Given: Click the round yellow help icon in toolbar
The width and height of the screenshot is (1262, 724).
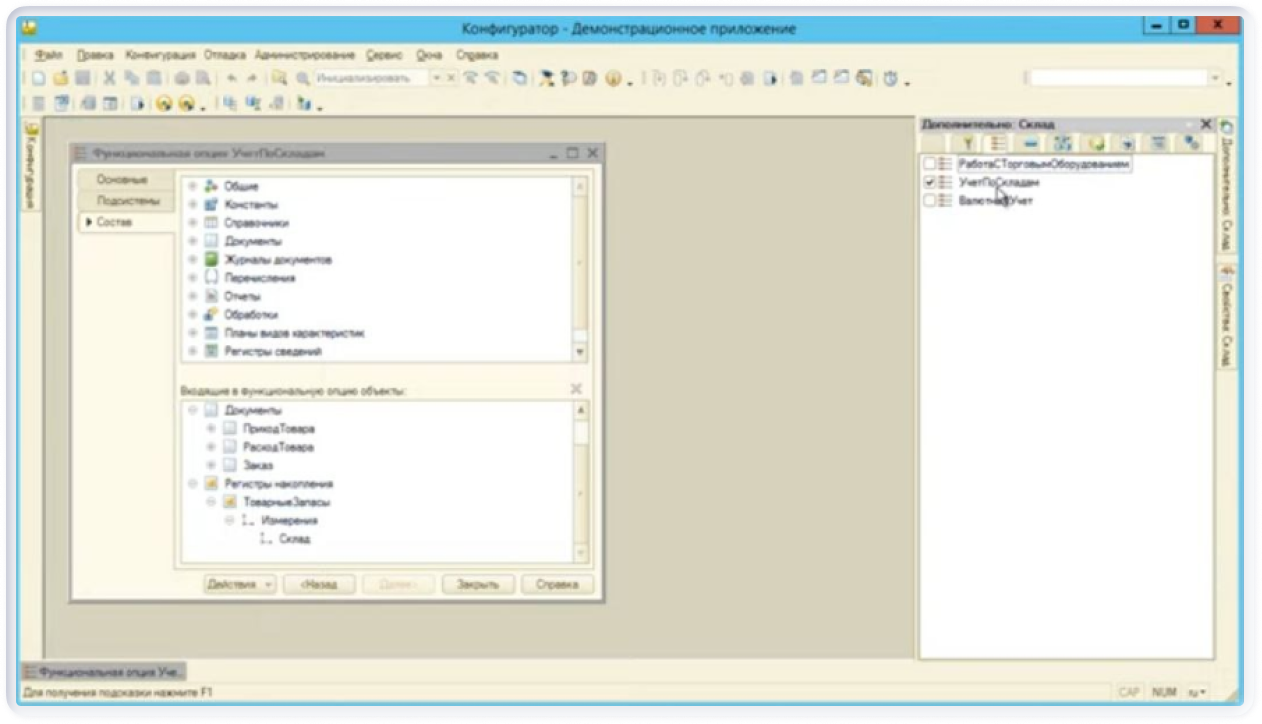Looking at the screenshot, I should point(612,78).
